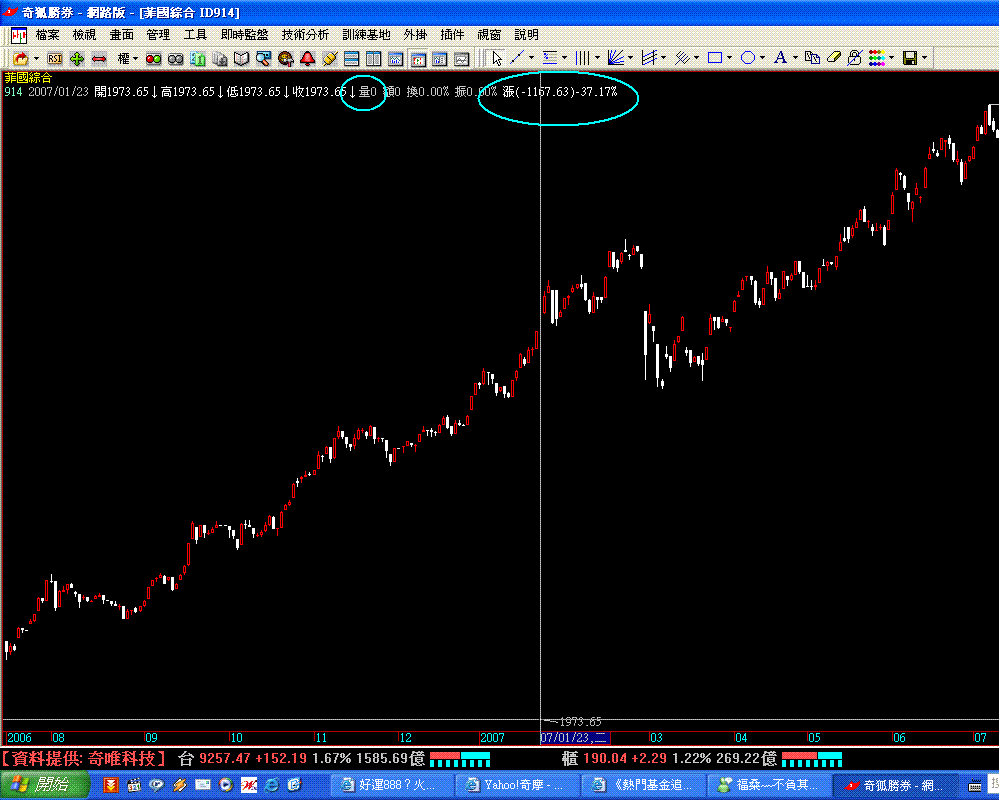The image size is (999, 800).
Task: Open the 技術分析 menu
Action: tap(305, 35)
